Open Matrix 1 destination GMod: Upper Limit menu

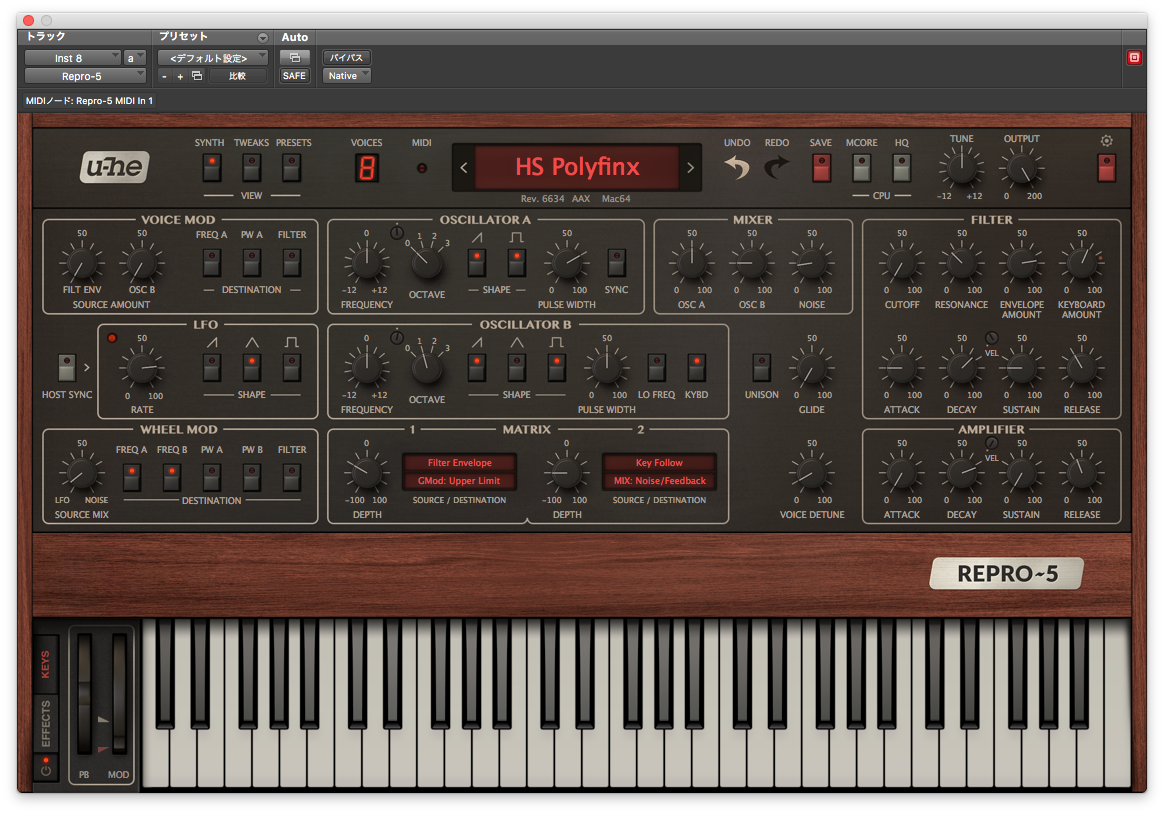(x=460, y=481)
